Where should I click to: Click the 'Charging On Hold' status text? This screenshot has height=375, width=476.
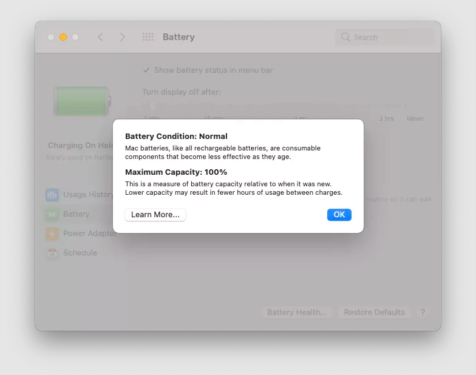pos(80,145)
